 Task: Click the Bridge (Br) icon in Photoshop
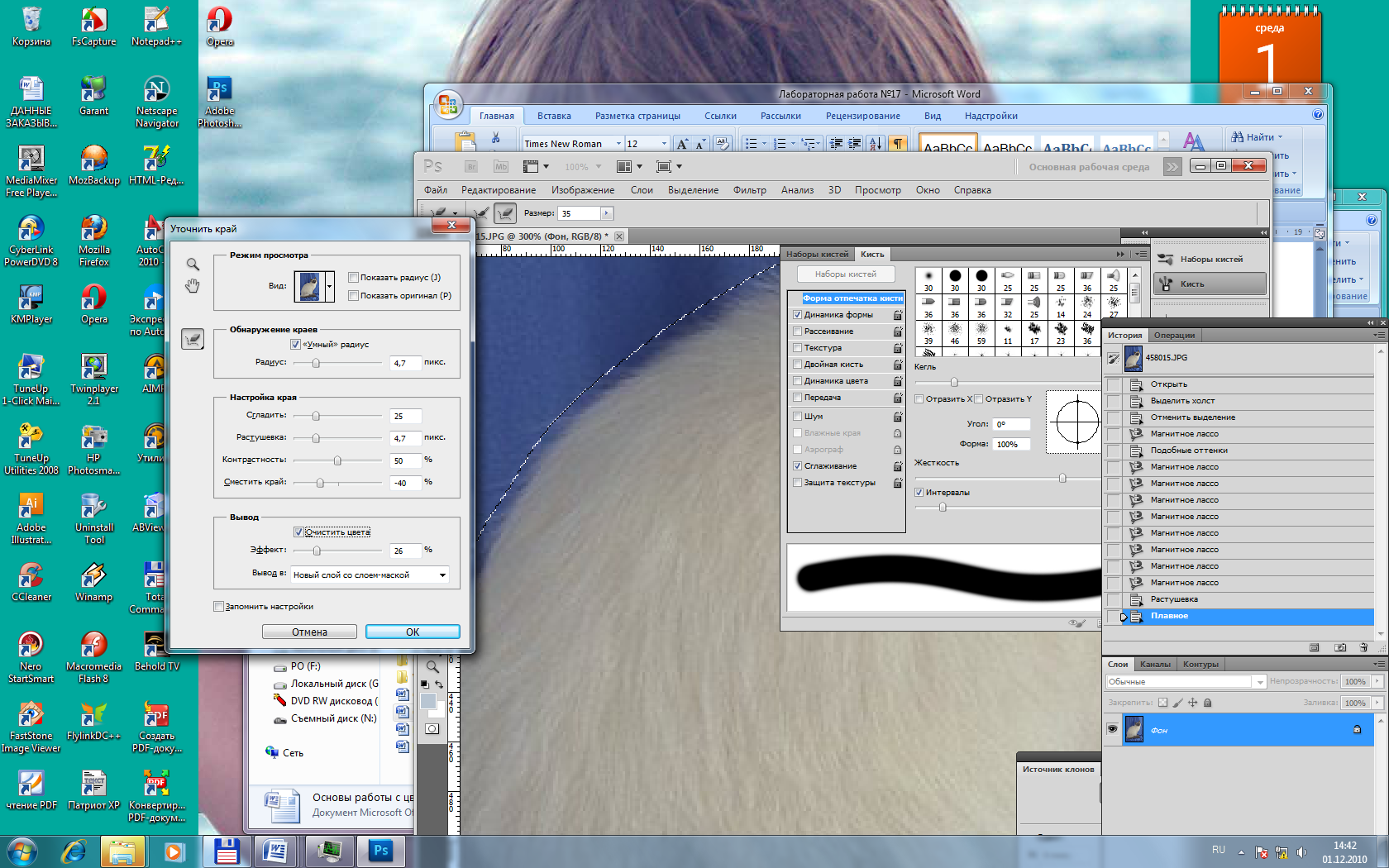(x=471, y=166)
